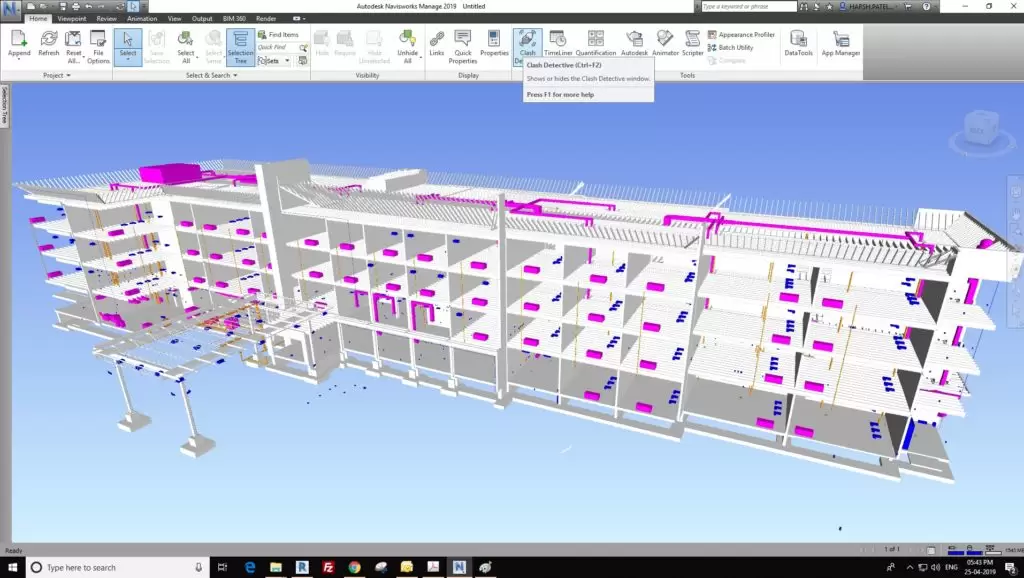The width and height of the screenshot is (1024, 578).
Task: Launch the Animator tool
Action: (664, 44)
